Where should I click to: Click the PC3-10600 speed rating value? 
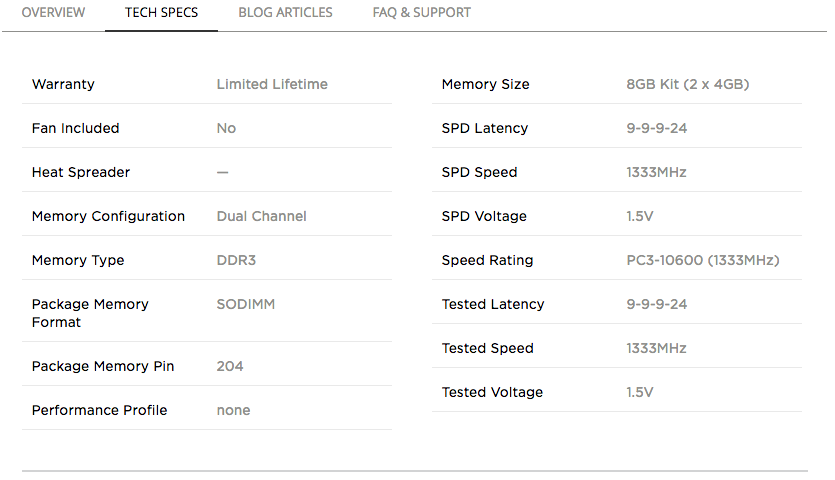click(x=702, y=260)
